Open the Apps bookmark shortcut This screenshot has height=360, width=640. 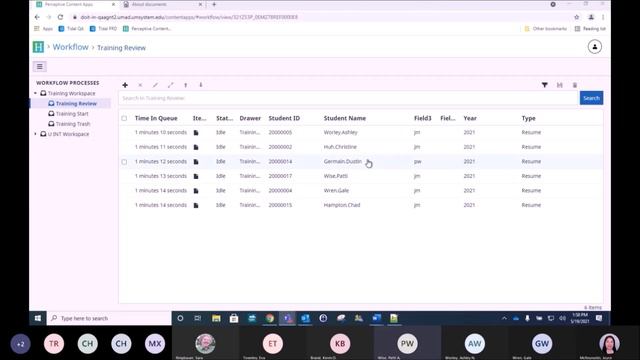coord(43,29)
